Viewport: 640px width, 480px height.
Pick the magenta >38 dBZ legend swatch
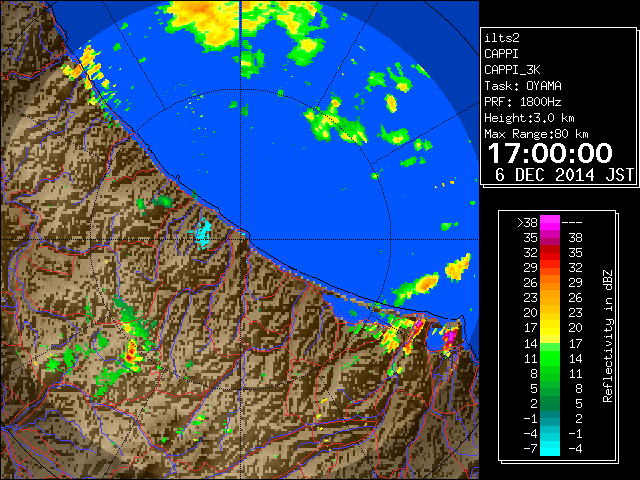coord(550,222)
